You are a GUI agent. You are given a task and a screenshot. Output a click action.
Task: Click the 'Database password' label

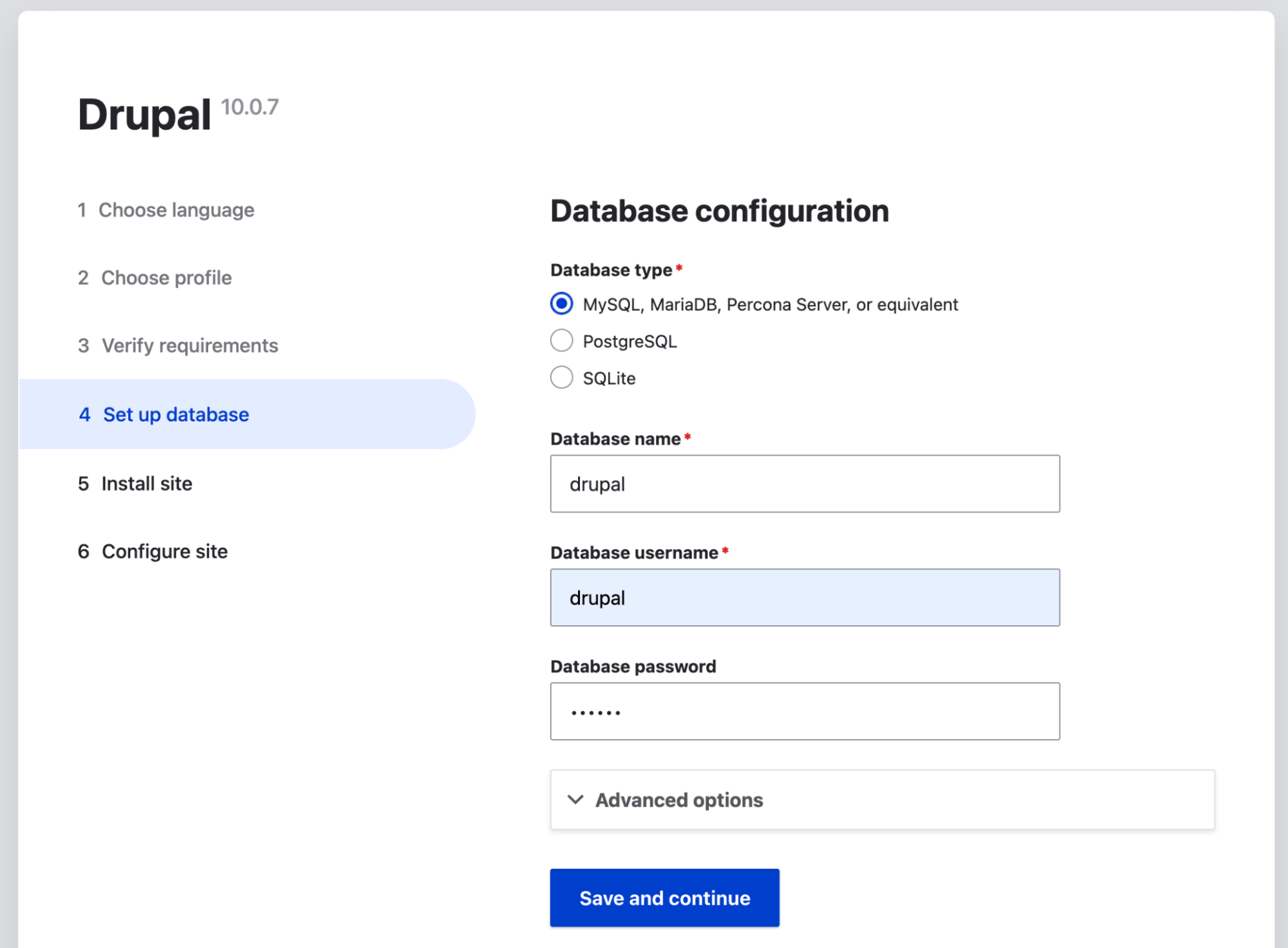point(633,666)
